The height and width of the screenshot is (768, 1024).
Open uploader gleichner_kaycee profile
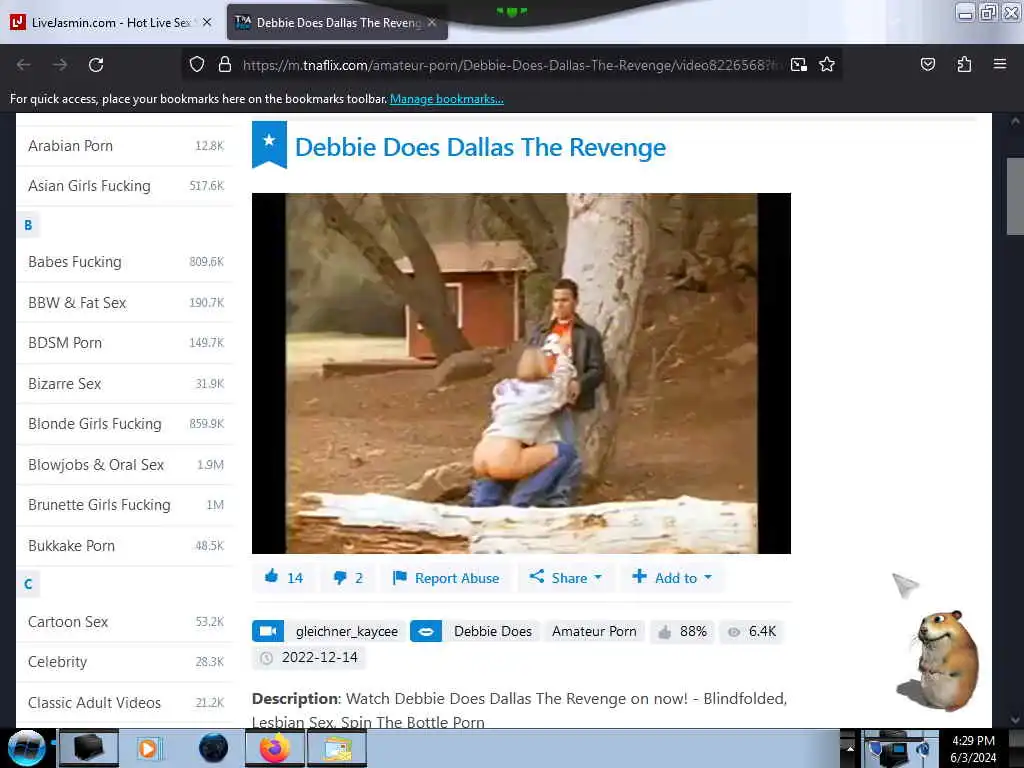tap(347, 632)
